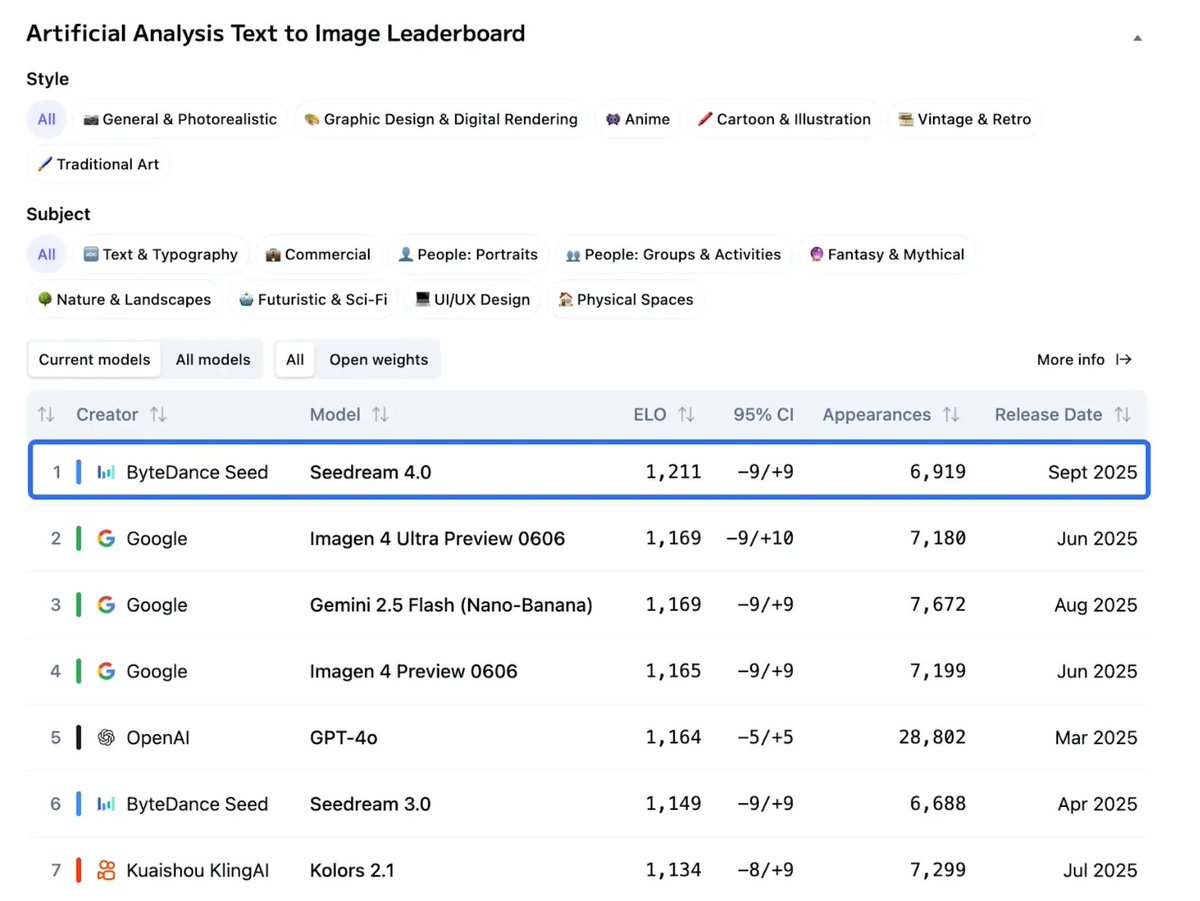1200x901 pixels.
Task: Select the All weights tab
Action: point(295,359)
